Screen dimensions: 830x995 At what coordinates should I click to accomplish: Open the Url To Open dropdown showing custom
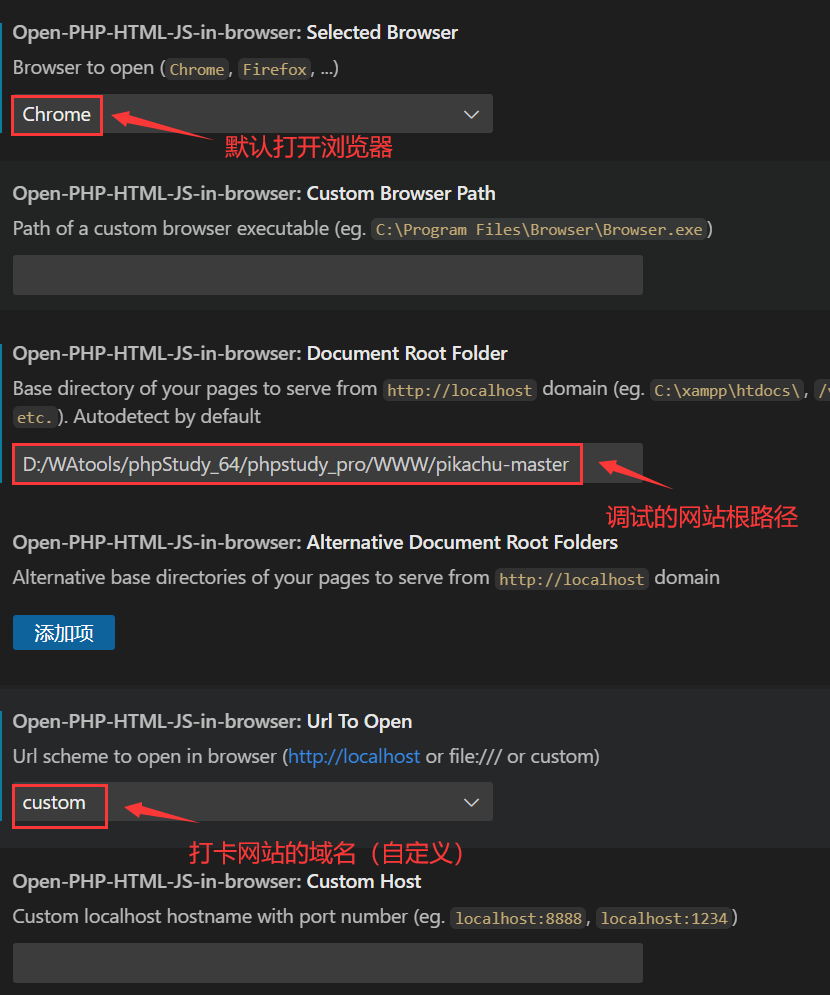[253, 803]
